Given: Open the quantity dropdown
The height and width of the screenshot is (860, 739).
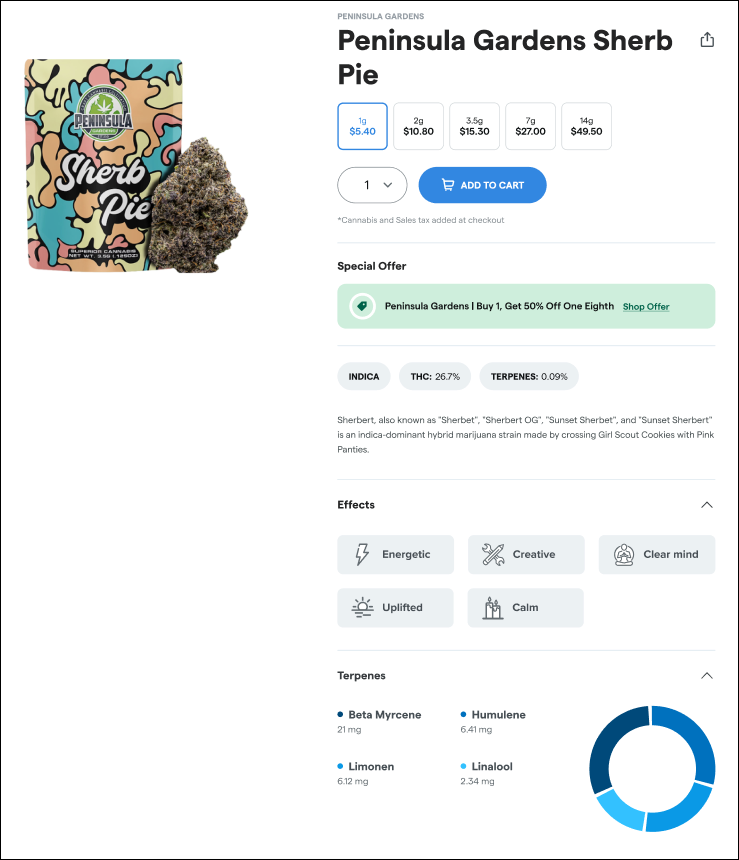Looking at the screenshot, I should (372, 185).
